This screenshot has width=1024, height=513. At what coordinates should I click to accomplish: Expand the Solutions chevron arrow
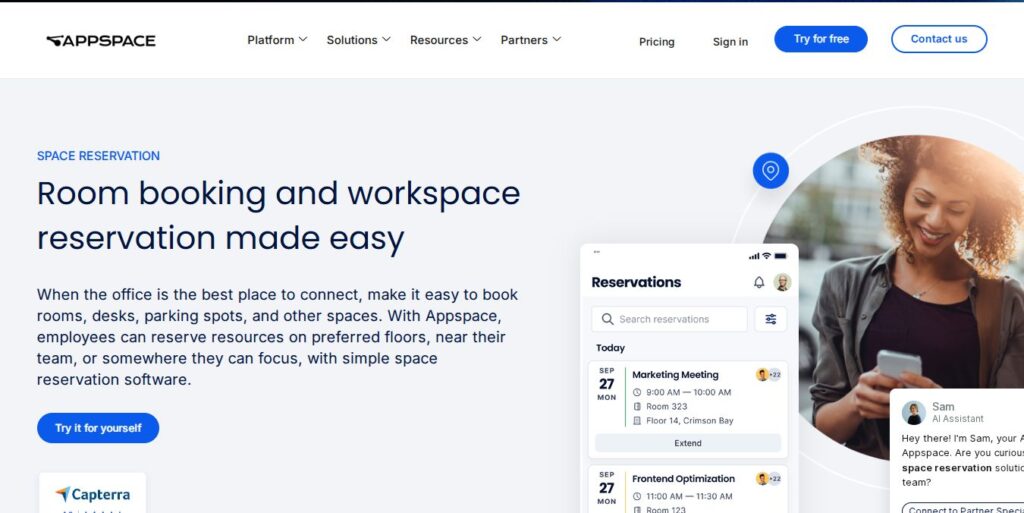387,39
